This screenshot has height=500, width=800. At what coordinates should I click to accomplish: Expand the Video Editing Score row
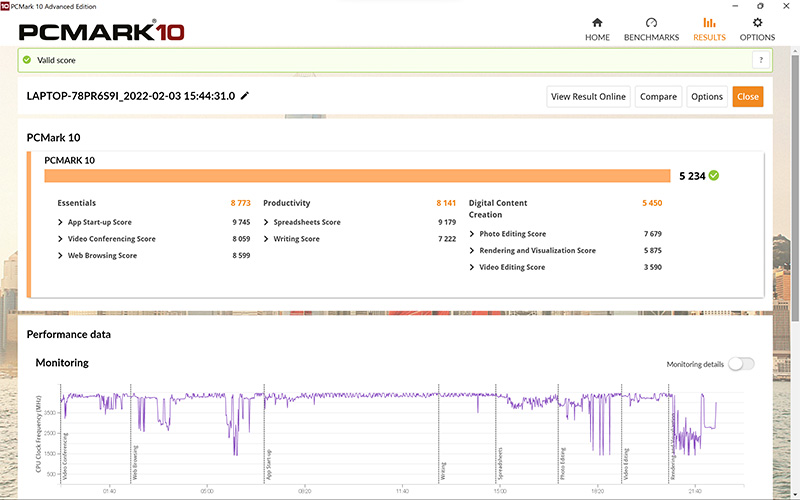coord(472,267)
